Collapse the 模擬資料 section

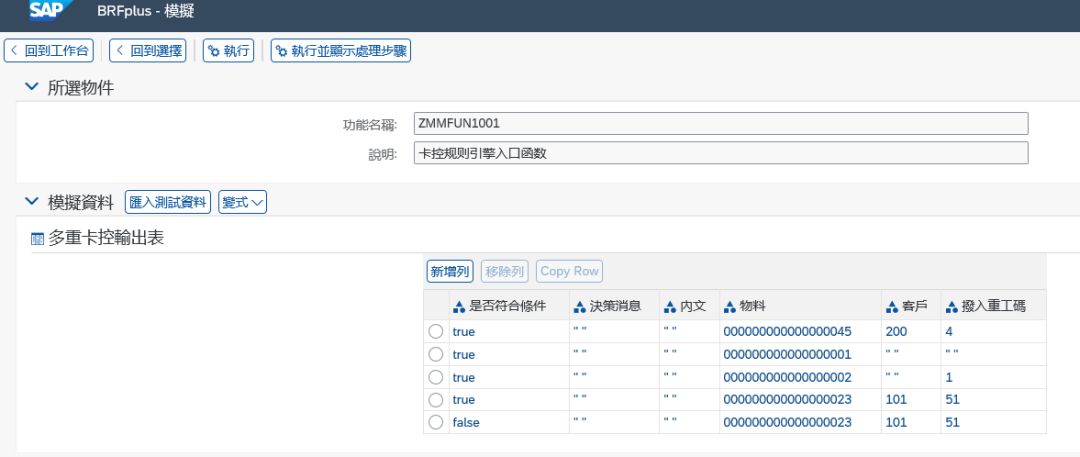click(x=31, y=201)
